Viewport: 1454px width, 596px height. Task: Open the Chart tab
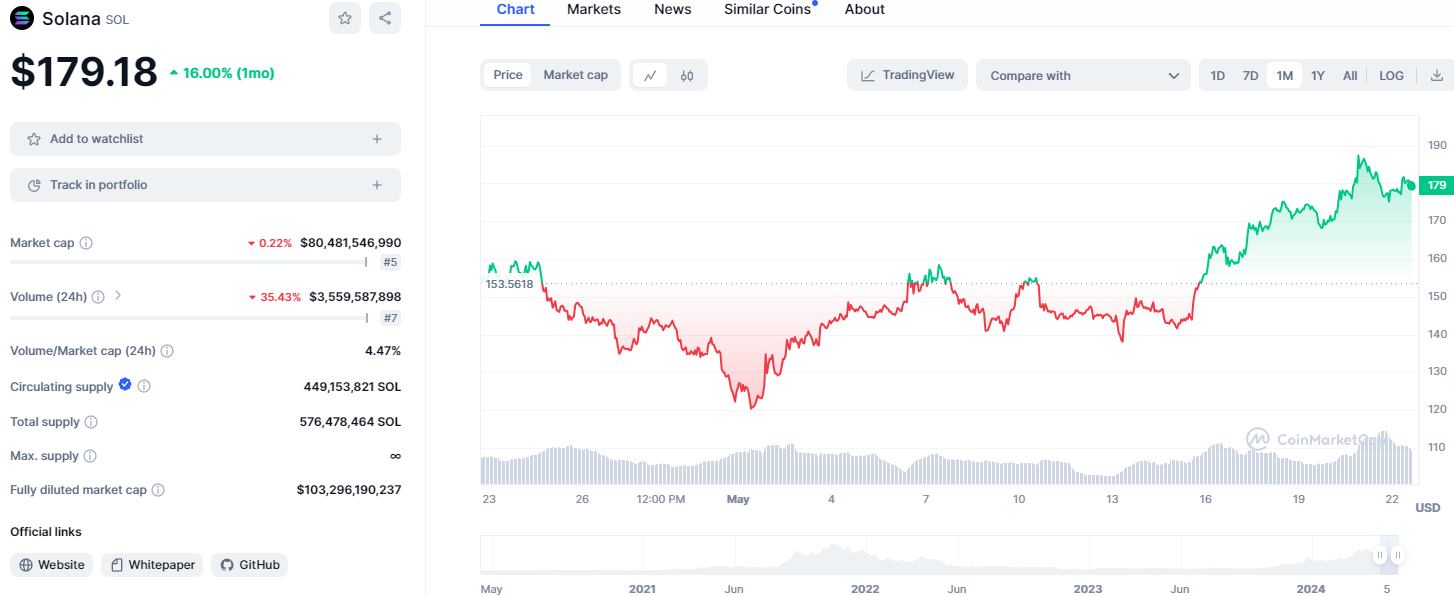click(516, 10)
